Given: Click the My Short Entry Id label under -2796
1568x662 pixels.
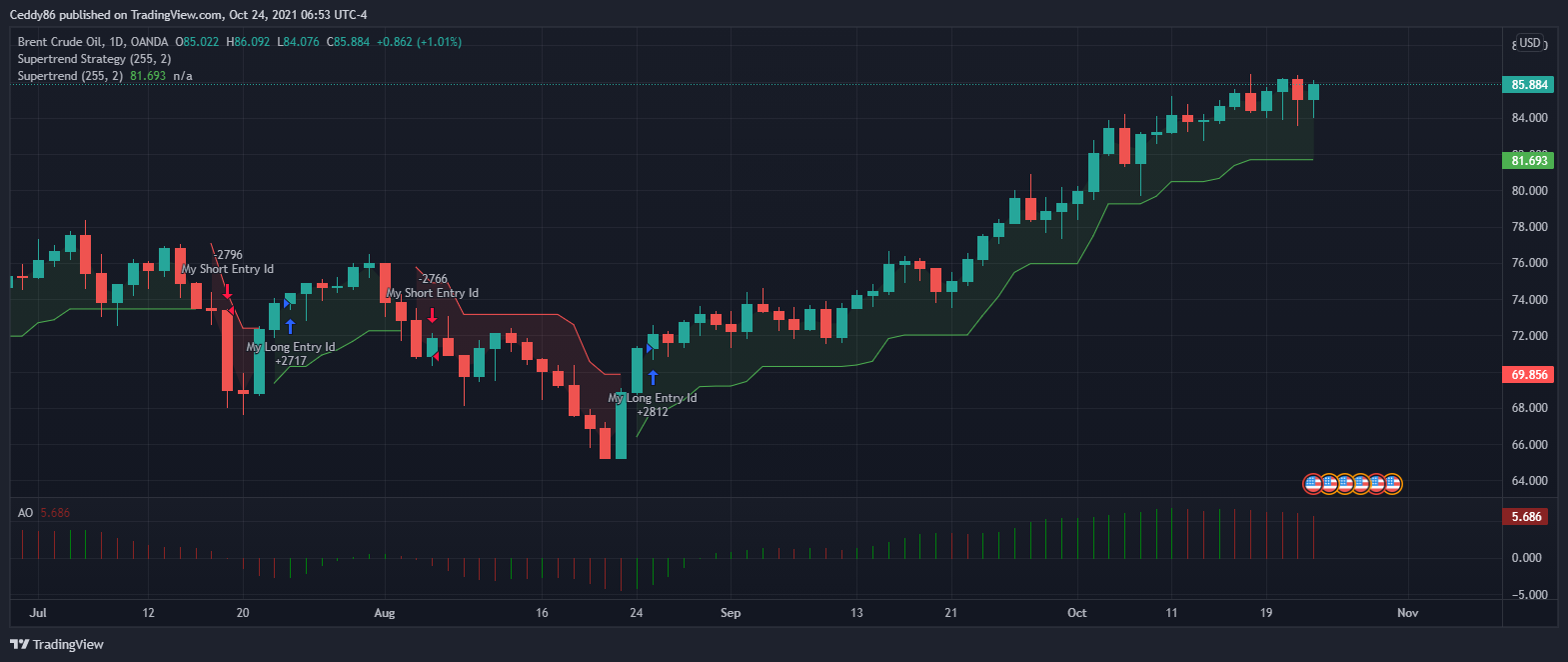Looking at the screenshot, I should click(228, 269).
